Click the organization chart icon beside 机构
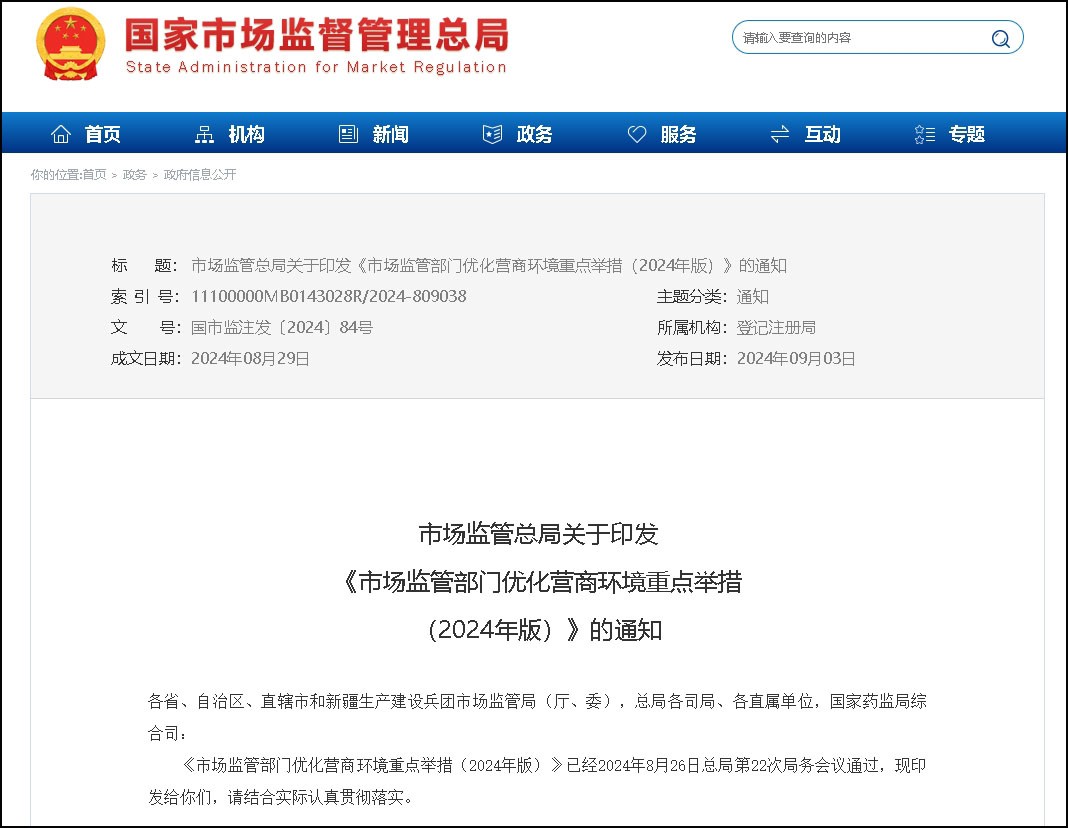1068x828 pixels. click(x=205, y=134)
